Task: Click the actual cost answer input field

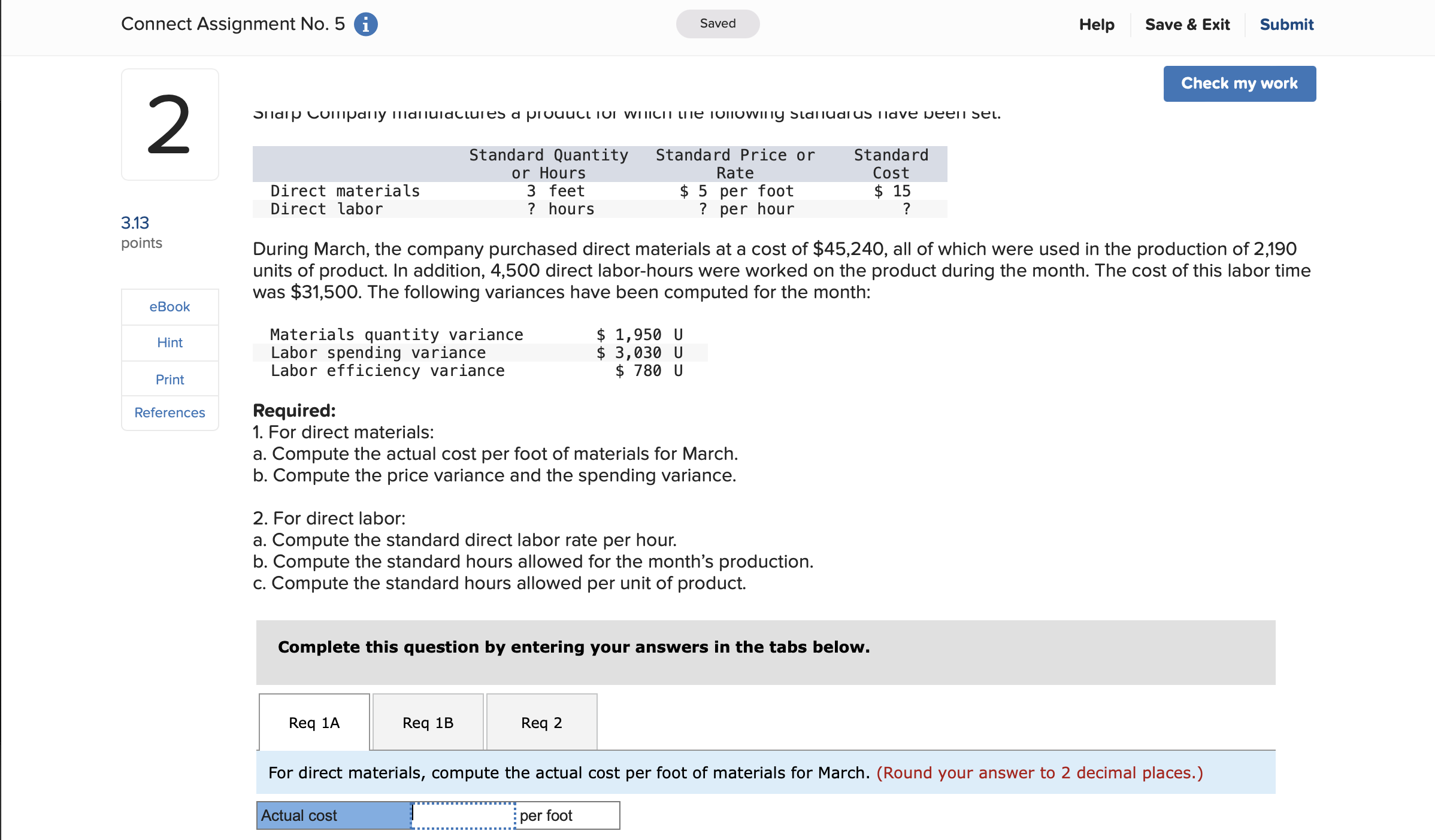Action: [x=461, y=815]
